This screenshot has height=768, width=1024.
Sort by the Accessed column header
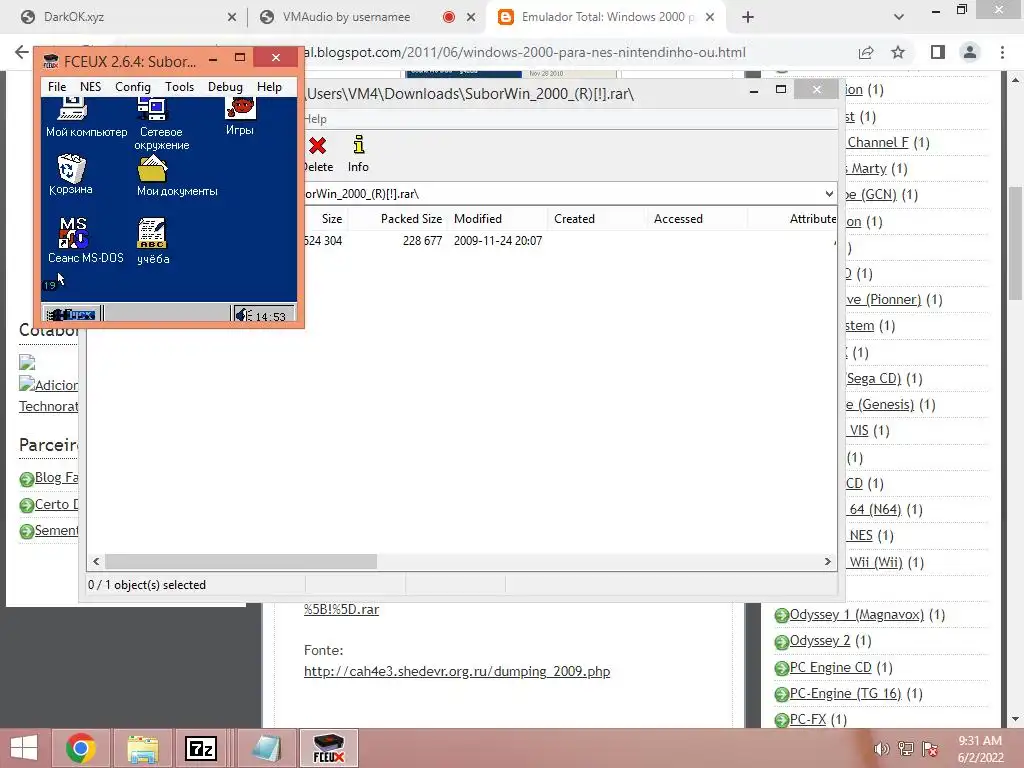(678, 219)
